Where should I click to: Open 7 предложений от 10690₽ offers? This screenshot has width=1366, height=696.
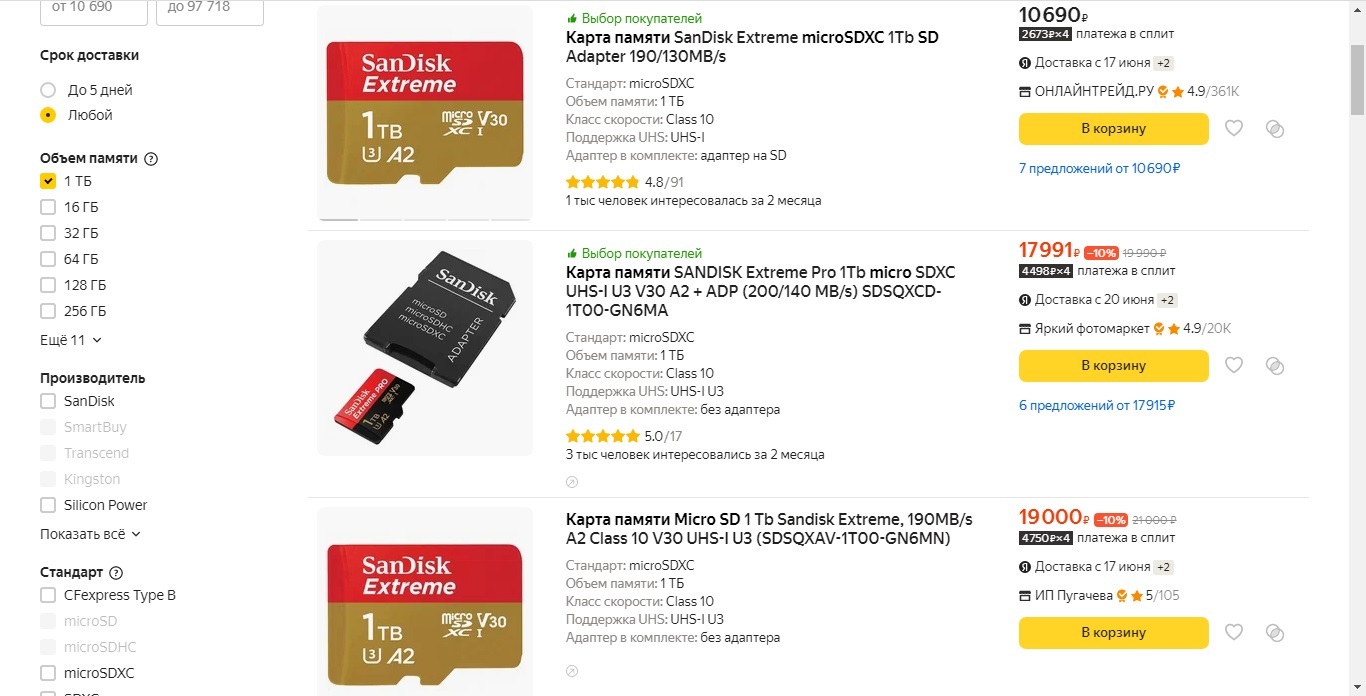pyautogui.click(x=1099, y=168)
